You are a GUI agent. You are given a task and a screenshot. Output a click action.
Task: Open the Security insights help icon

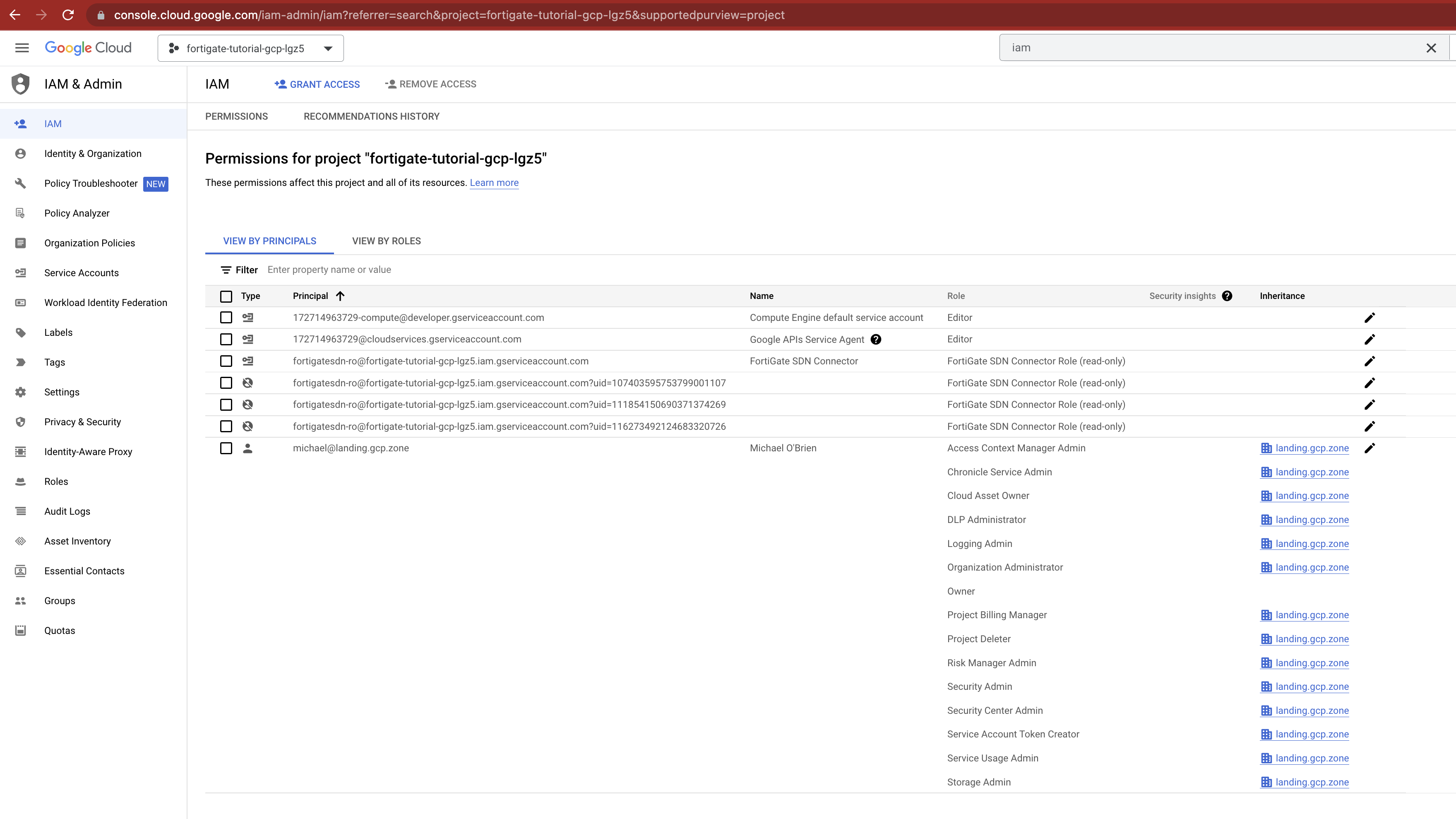point(1227,296)
